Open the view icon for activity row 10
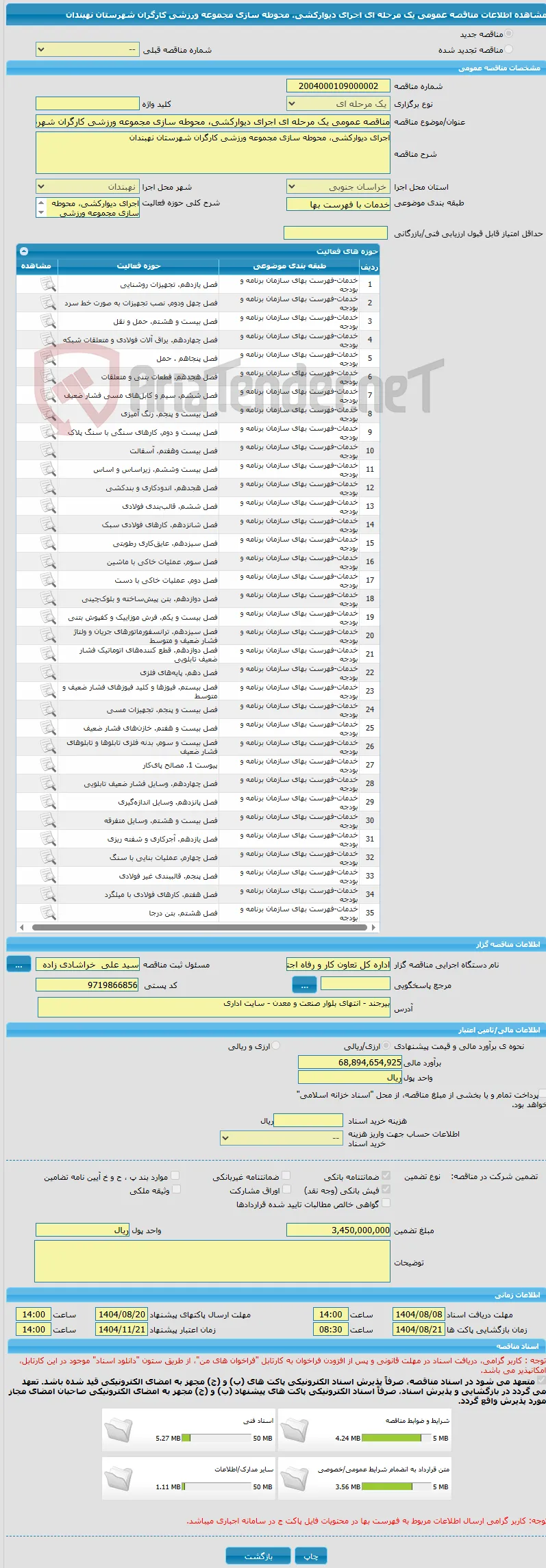Screen dimensions: 546x1568 tap(48, 451)
